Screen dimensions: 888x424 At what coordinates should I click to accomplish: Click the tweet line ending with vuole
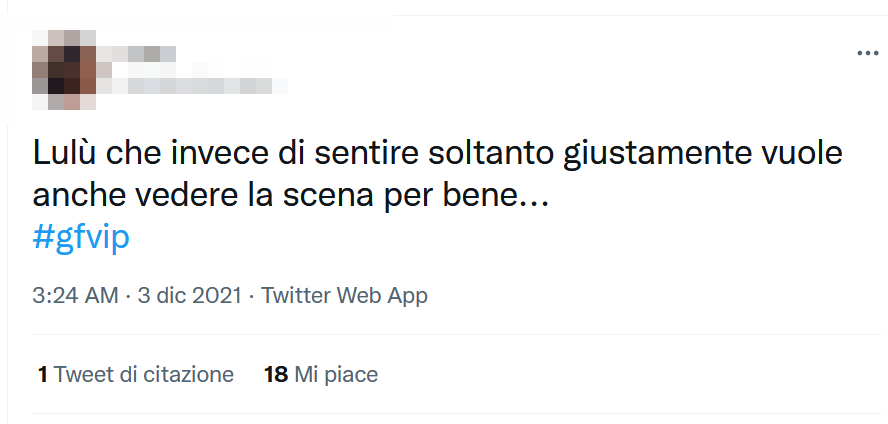tap(438, 154)
